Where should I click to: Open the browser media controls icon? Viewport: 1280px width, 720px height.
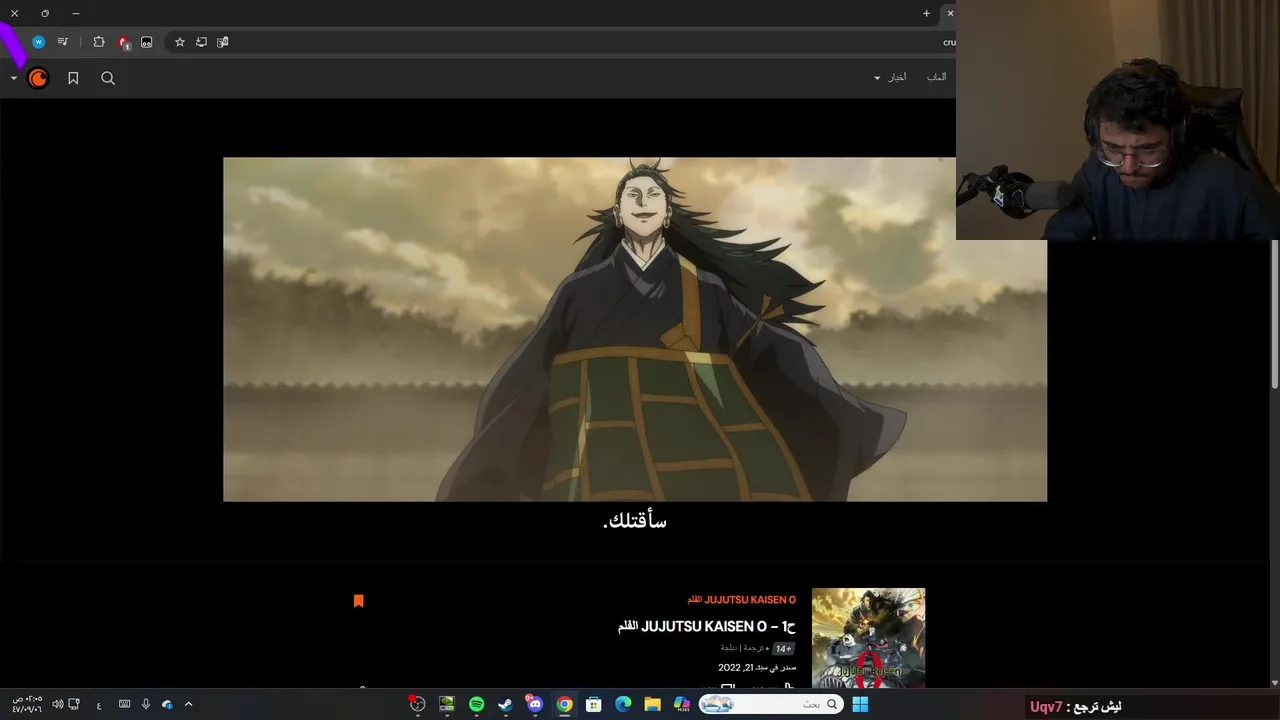coord(63,42)
